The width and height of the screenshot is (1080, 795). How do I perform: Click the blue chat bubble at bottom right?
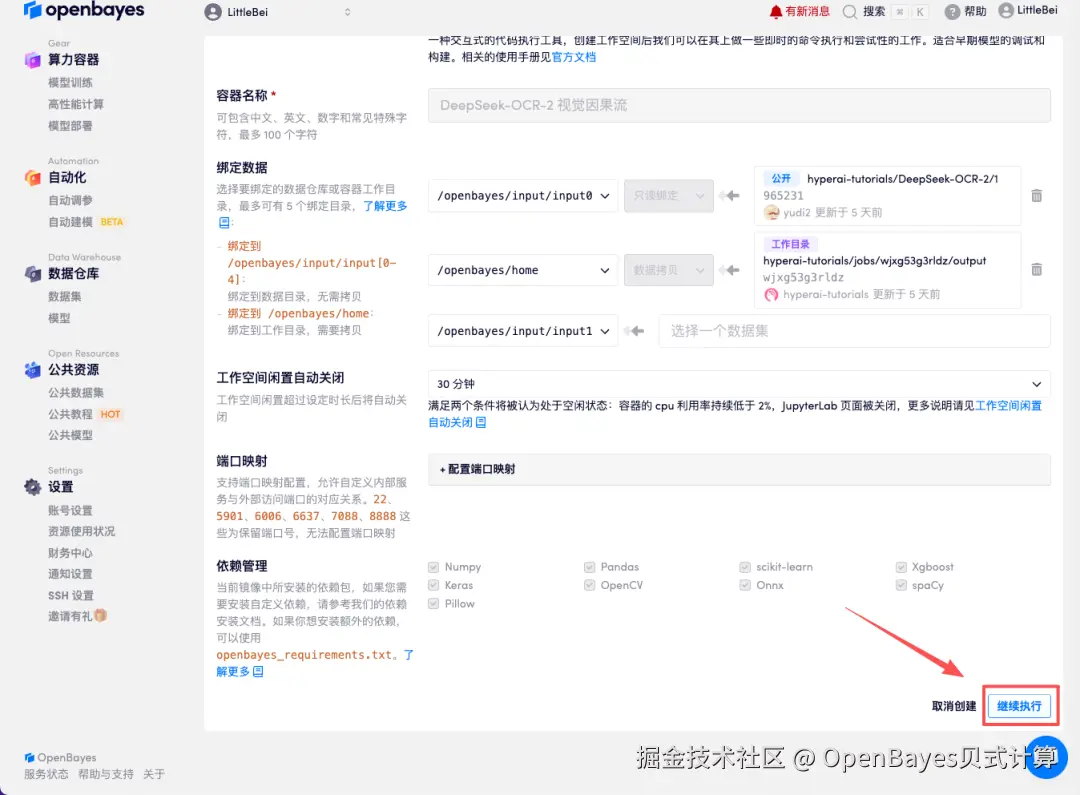click(x=1046, y=757)
